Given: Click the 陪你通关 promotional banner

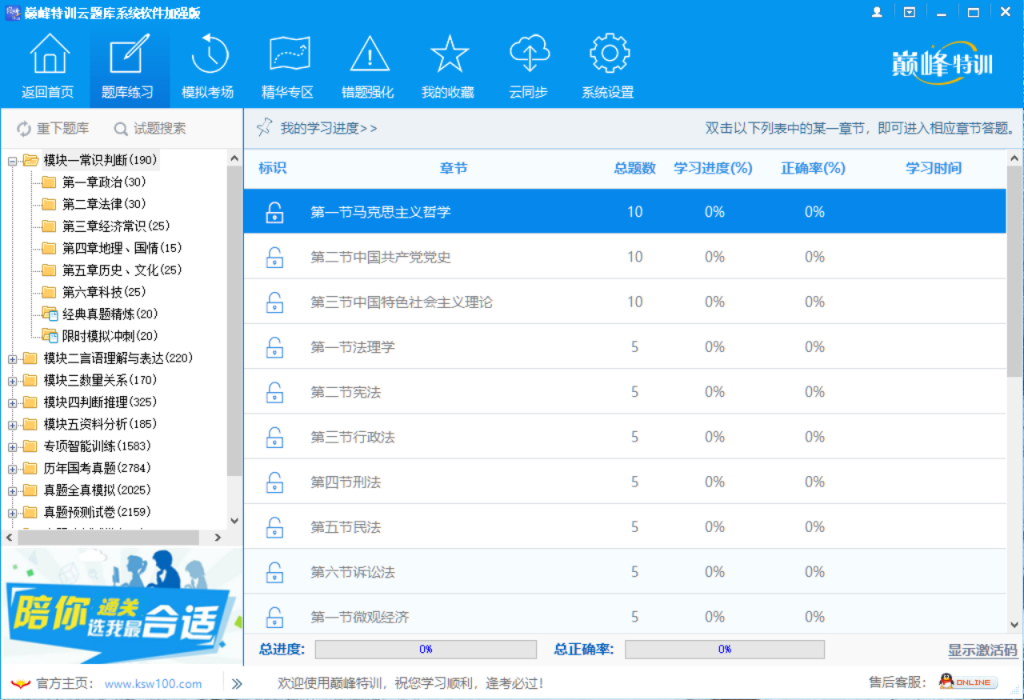Looking at the screenshot, I should pos(122,605).
